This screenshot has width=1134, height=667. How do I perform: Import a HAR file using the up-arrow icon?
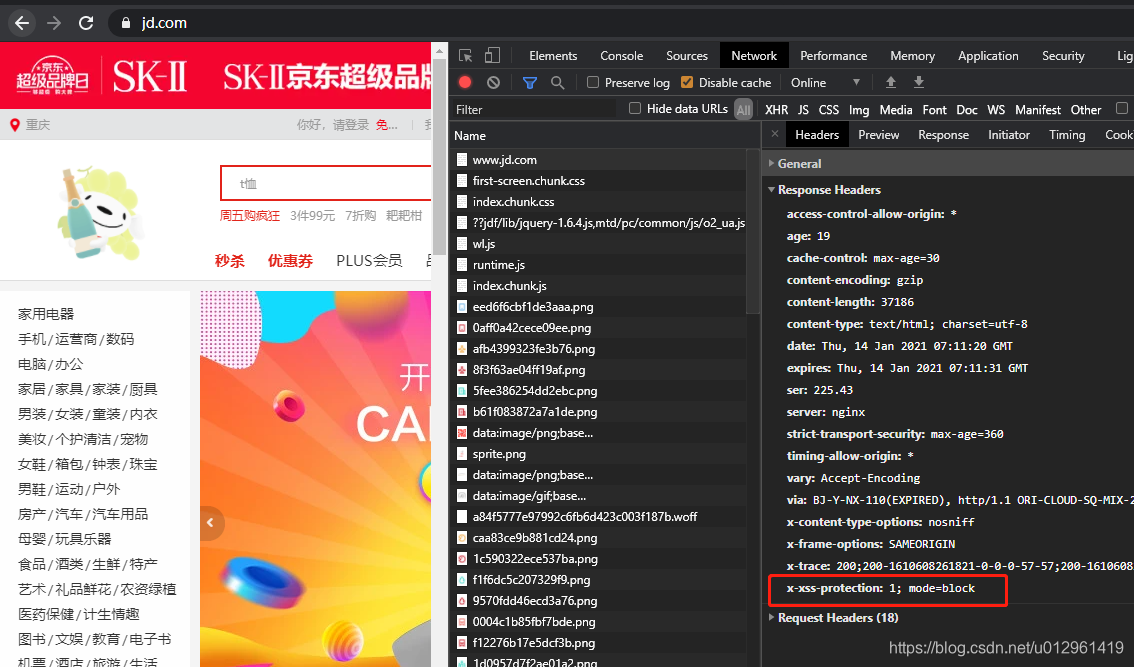coord(890,82)
